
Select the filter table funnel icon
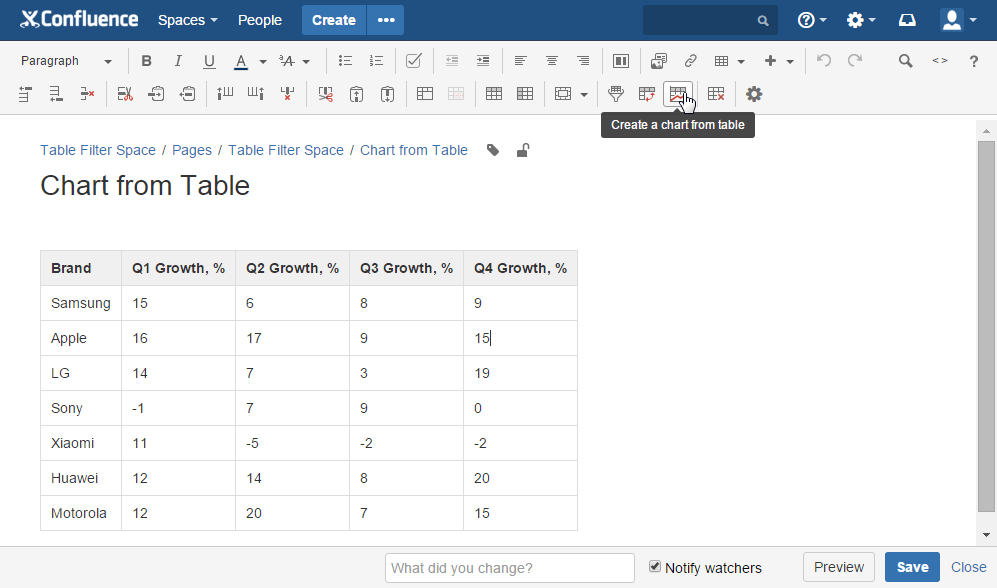coord(615,94)
